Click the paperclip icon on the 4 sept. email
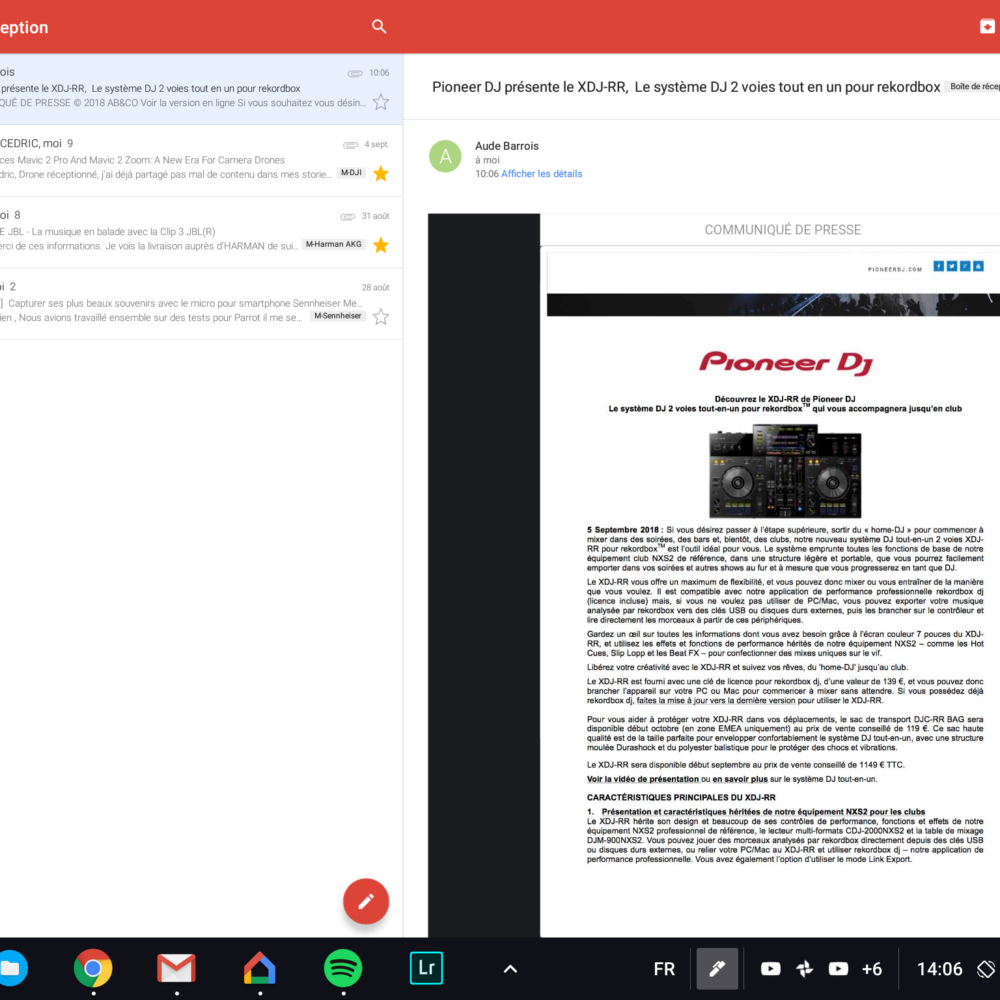 (350, 145)
